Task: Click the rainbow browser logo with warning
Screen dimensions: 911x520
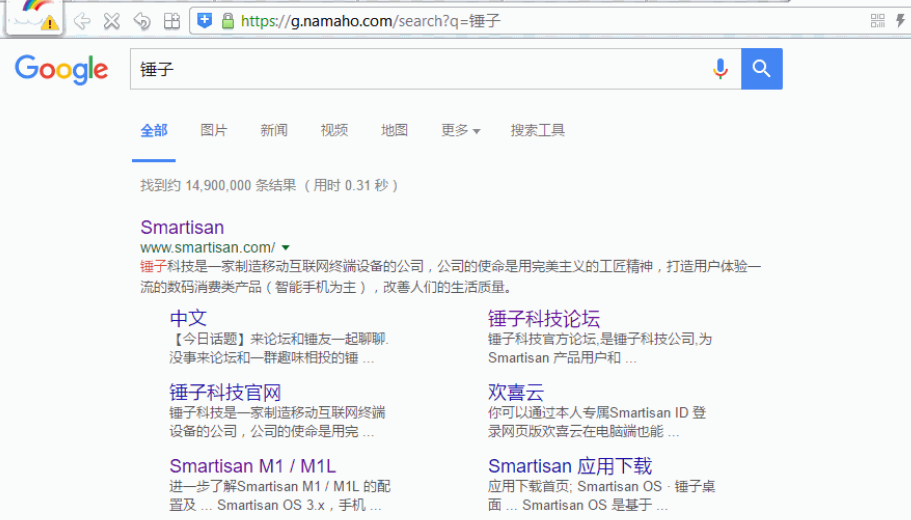Action: pyautogui.click(x=35, y=16)
